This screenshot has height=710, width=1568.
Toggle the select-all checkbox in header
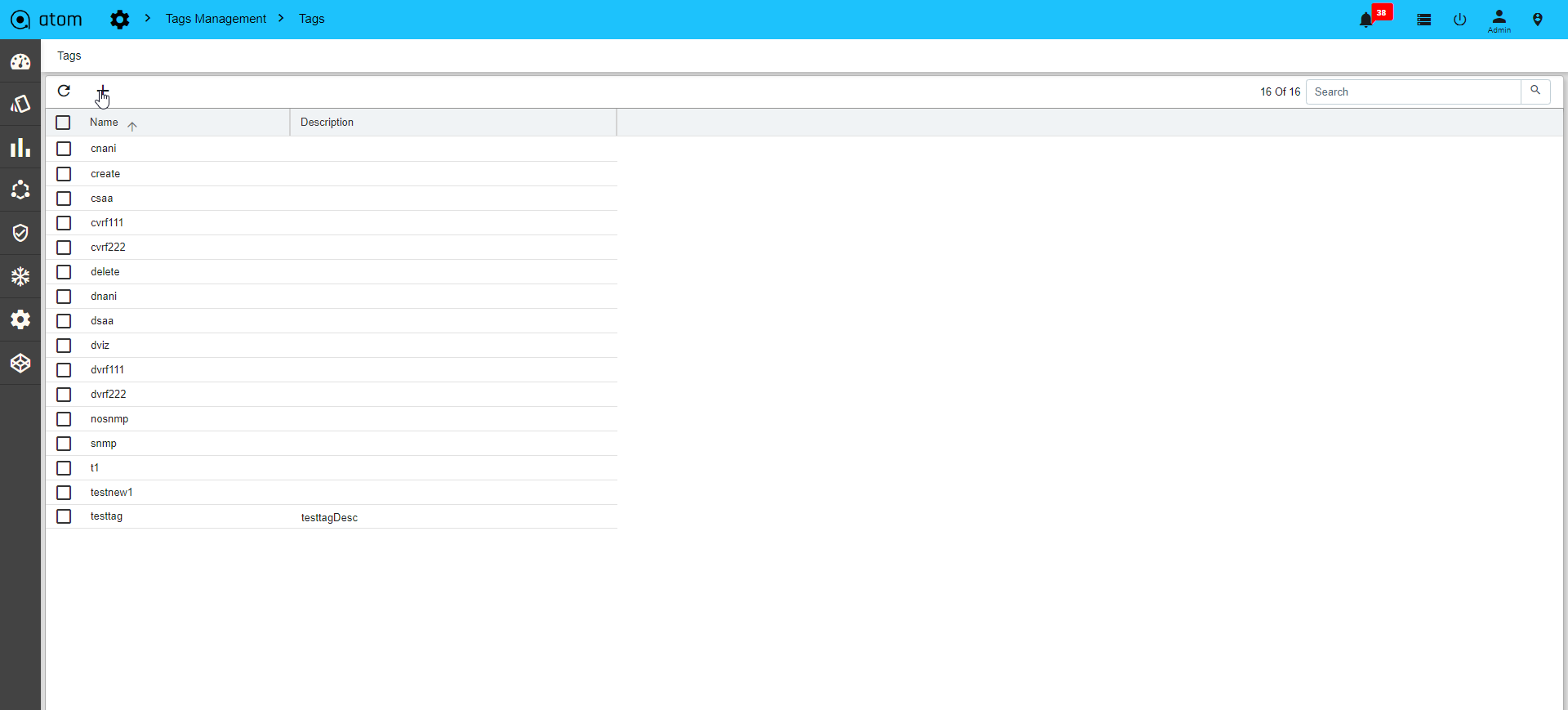(x=63, y=123)
